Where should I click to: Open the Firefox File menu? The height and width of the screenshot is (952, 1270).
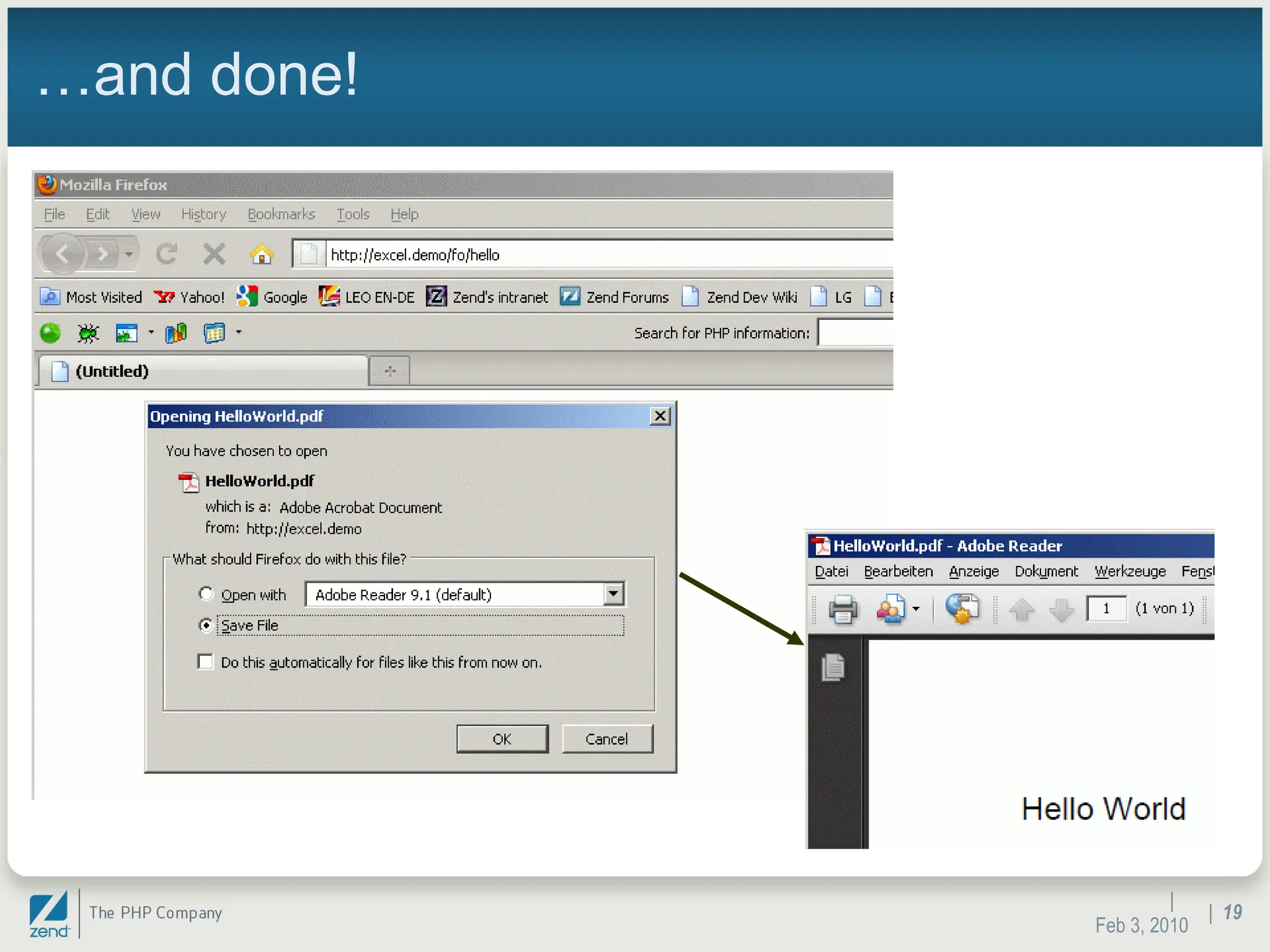pos(55,214)
